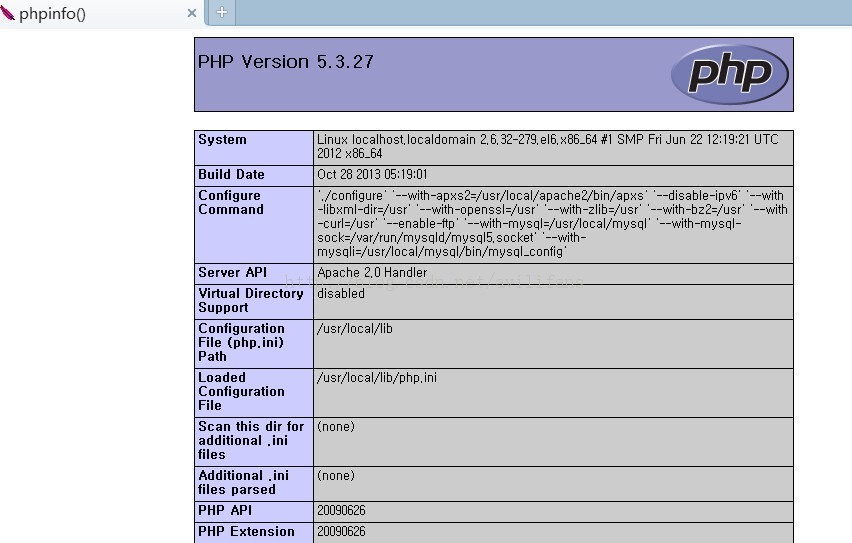Select the /usr/local/lib path value
This screenshot has height=543, width=852.
355,329
